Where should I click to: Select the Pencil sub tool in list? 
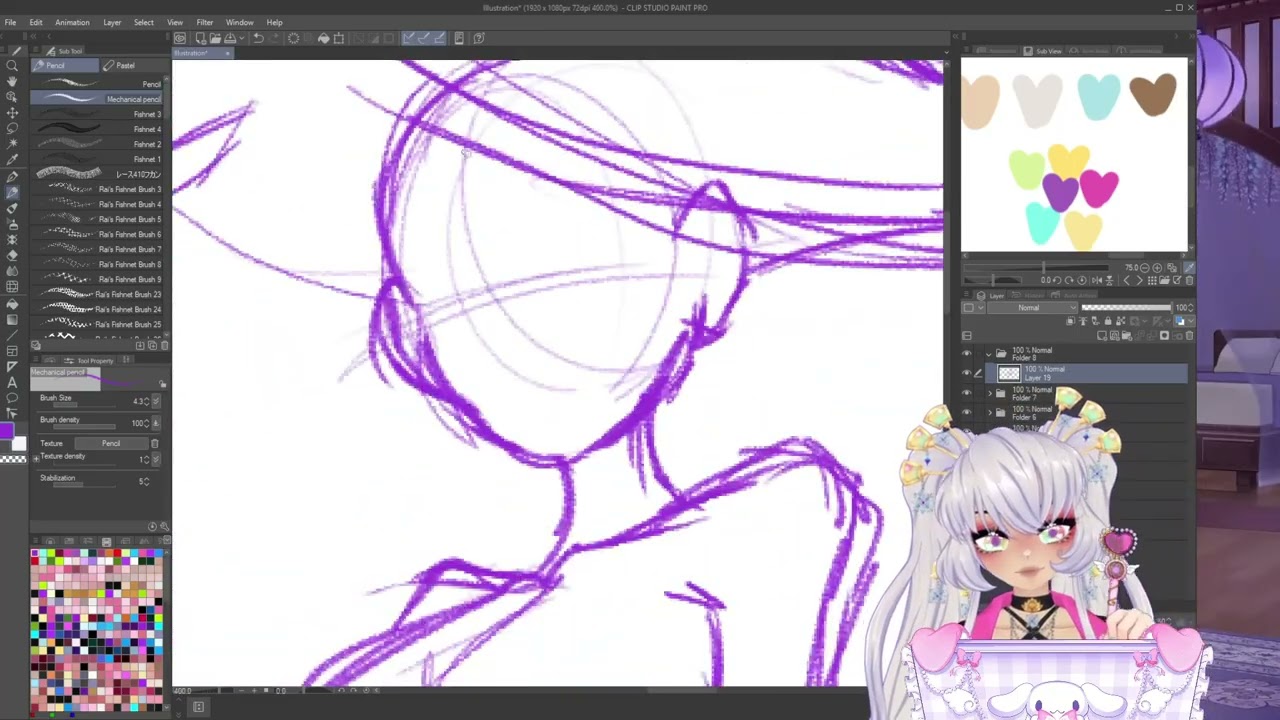click(97, 84)
